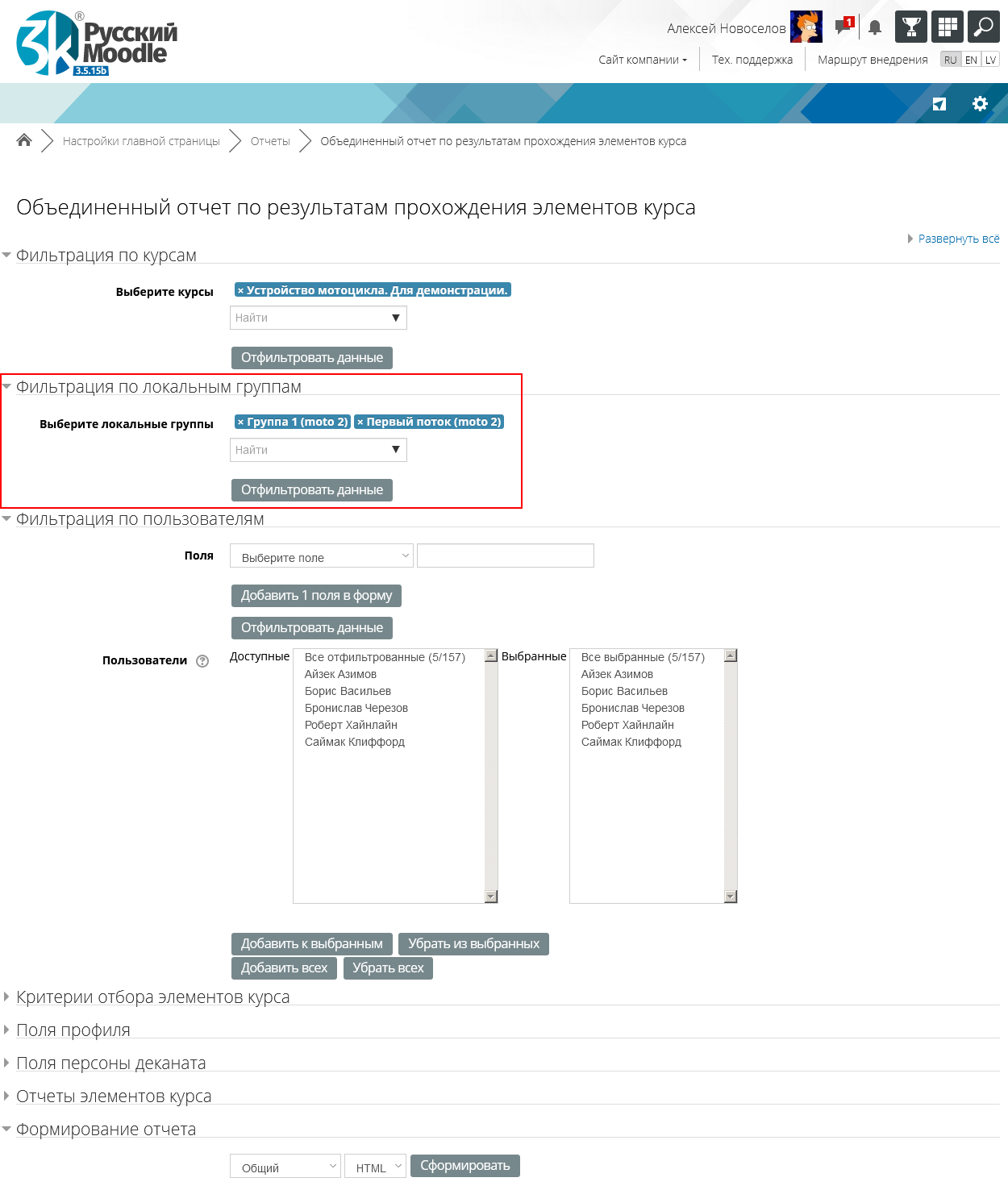Open the gear settings icon in banner
1008x1186 pixels.
(x=980, y=104)
